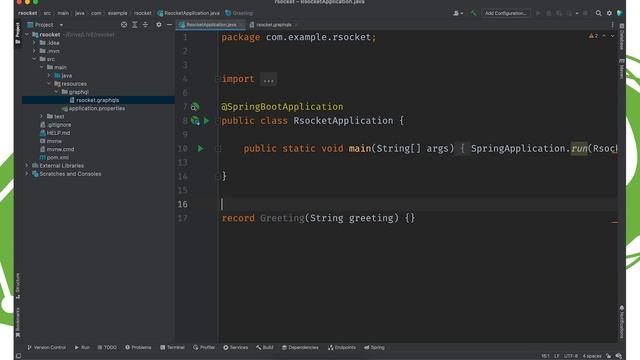Image resolution: width=640 pixels, height=360 pixels.
Task: Collapse the main folder
Action: click(42, 67)
